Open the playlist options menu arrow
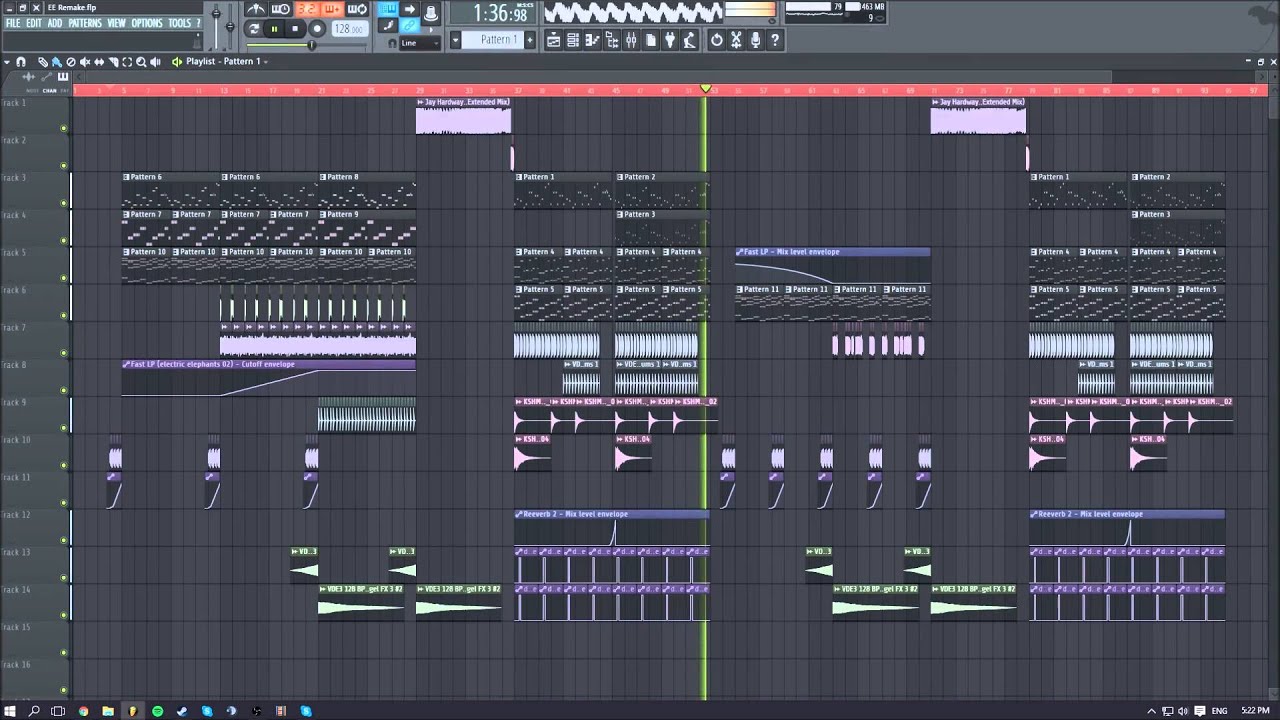 tap(8, 62)
